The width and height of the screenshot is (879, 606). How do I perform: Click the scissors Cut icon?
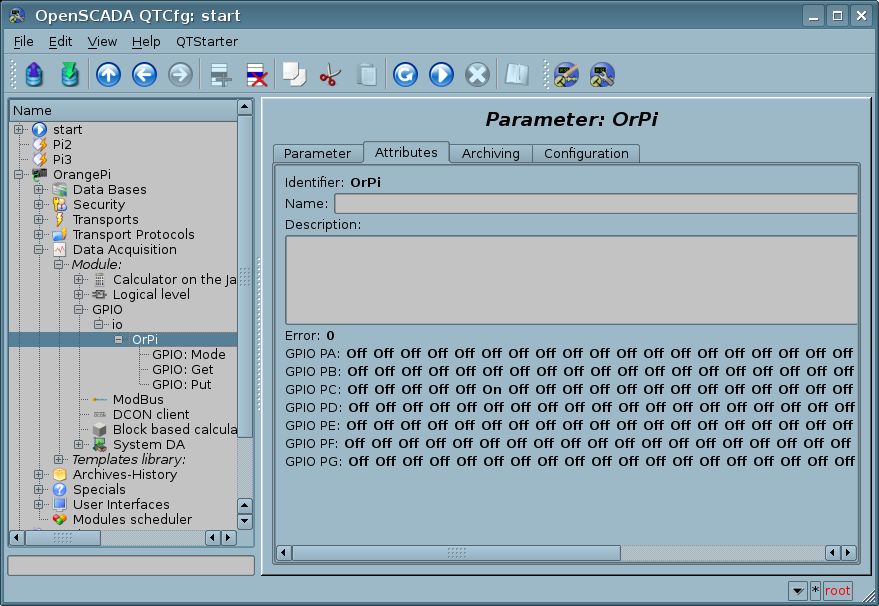click(329, 75)
